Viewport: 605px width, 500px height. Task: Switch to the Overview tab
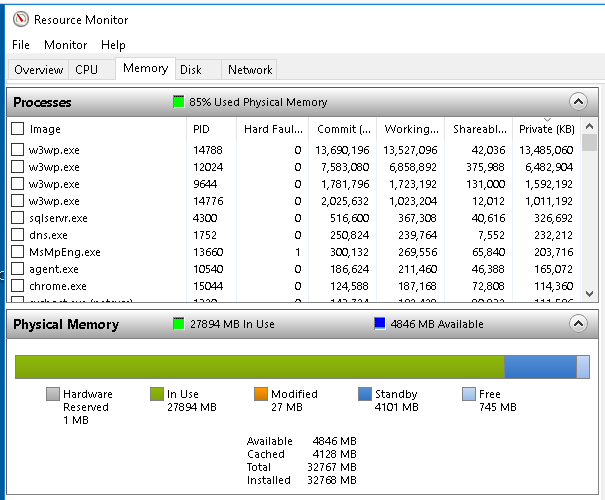point(38,70)
